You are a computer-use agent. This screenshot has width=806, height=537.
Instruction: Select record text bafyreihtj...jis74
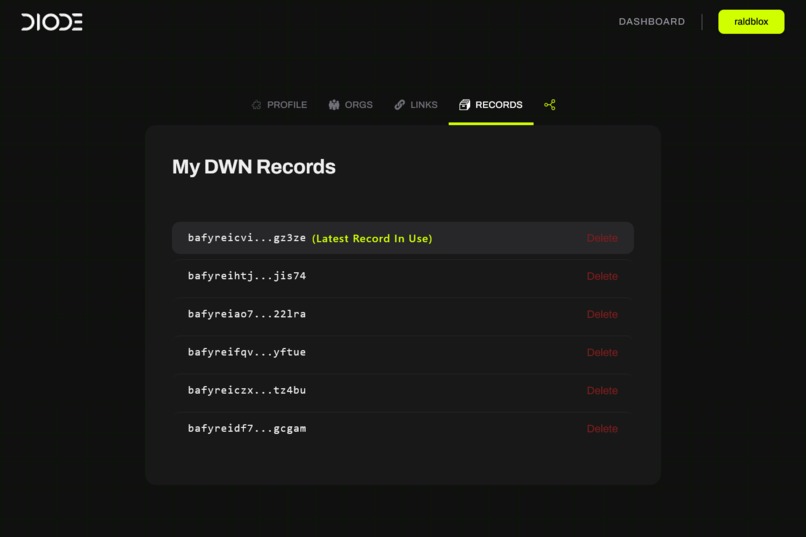coord(247,276)
